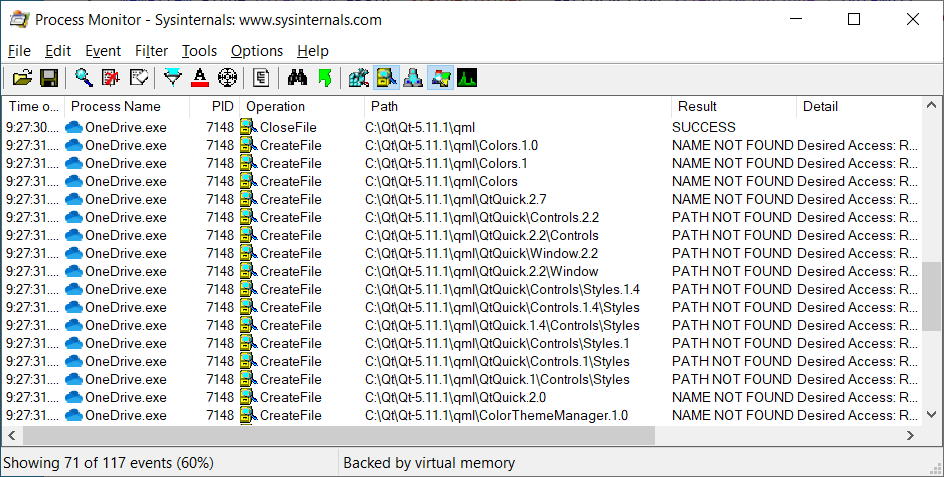Select the row with path qml\QtQuick.2.0
Screen dimensions: 944x477
coord(462,398)
